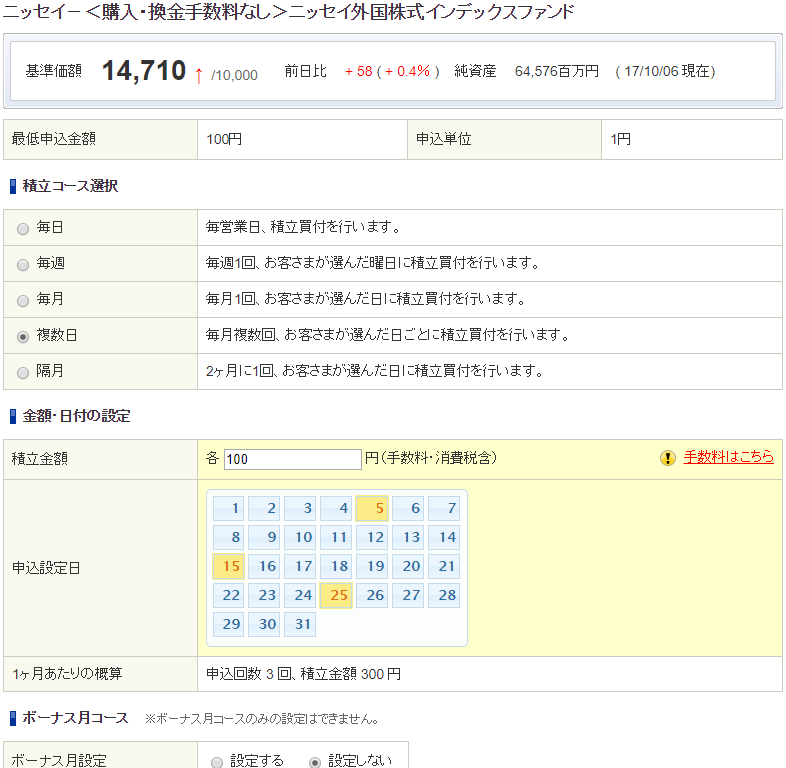
Task: Pick day 11 in the calendar
Action: pos(336,537)
